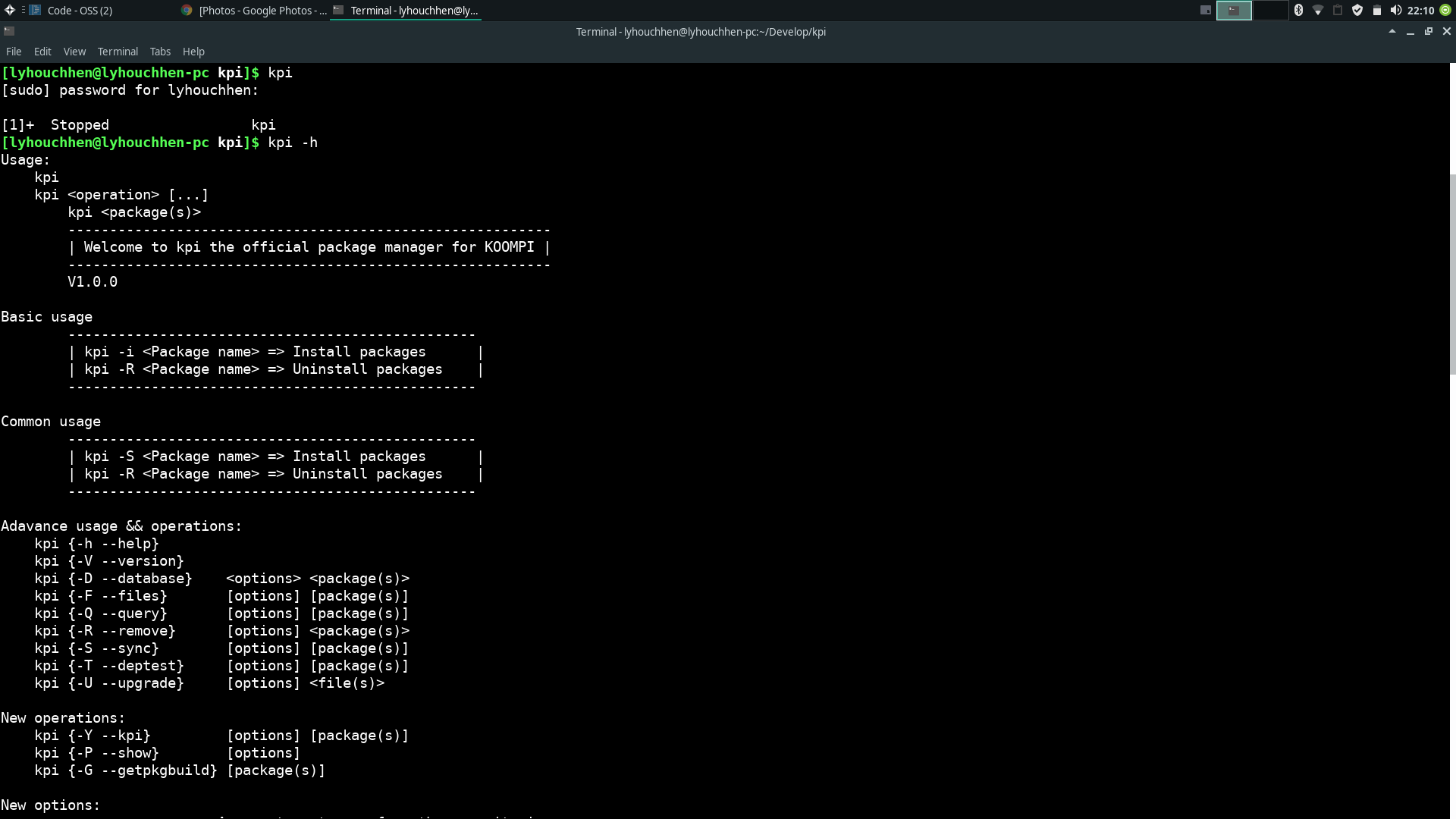Click the '[sudo] password for lyhouchhen:' line
This screenshot has width=1456, height=819.
click(x=130, y=90)
